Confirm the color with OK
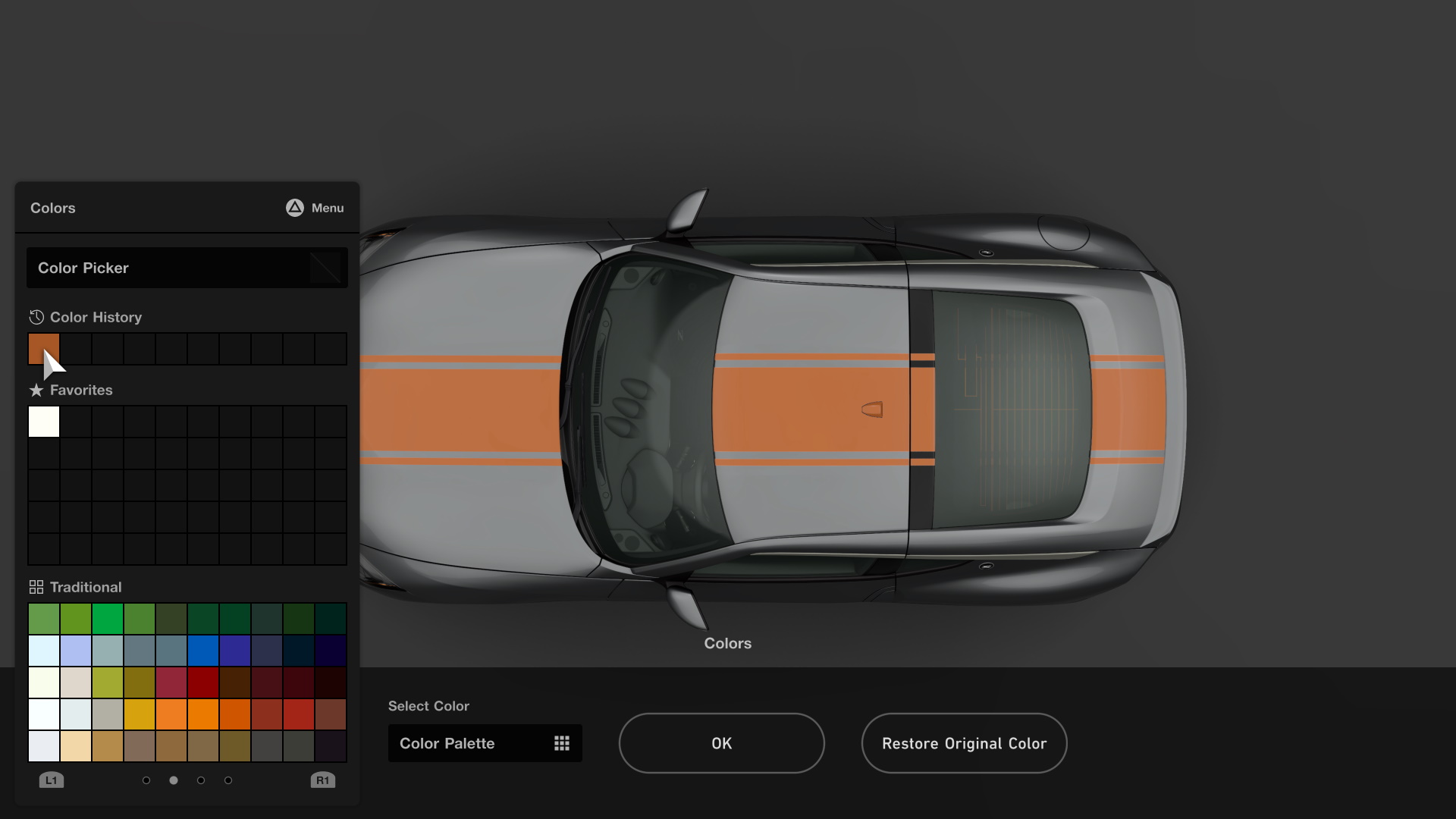Screen dimensions: 1456x819 [x=721, y=743]
